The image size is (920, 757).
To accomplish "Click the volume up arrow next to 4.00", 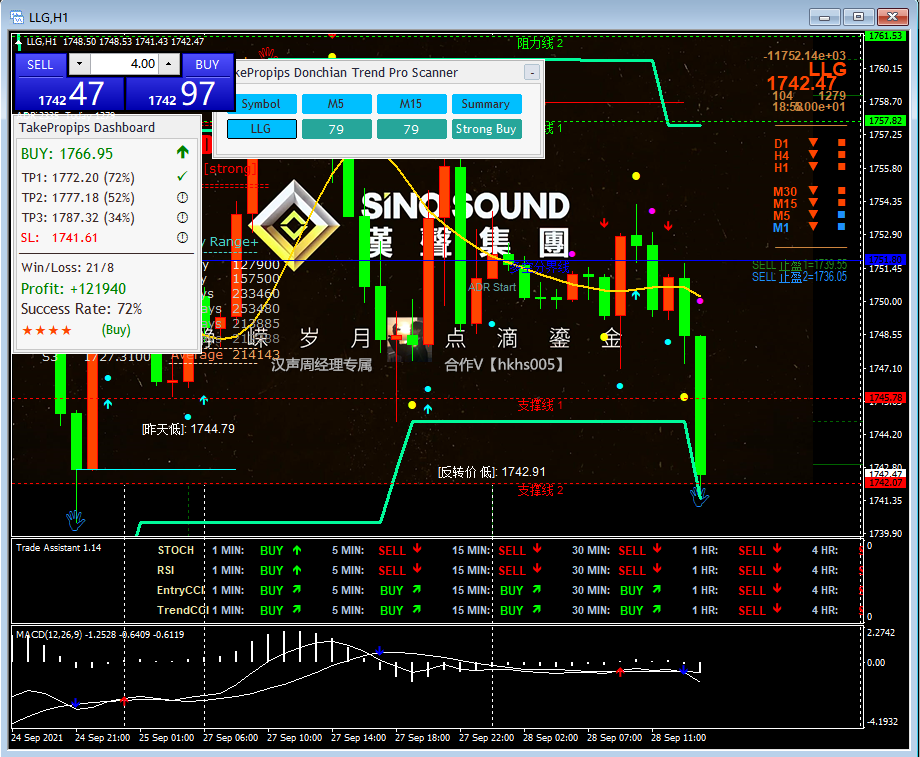I will [169, 64].
